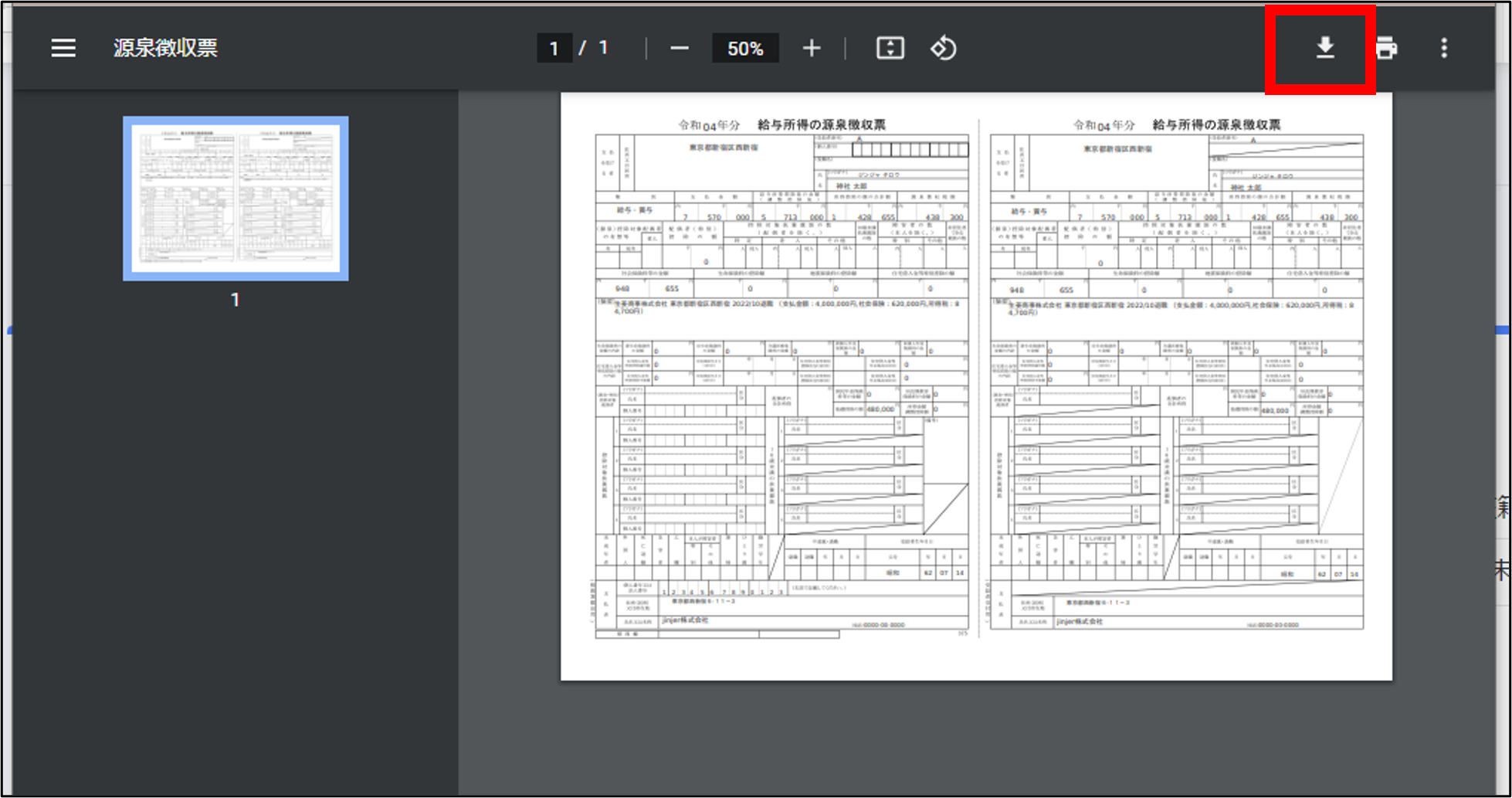This screenshot has width=1512, height=798.
Task: Rotate the document counterclockwise
Action: 943,49
